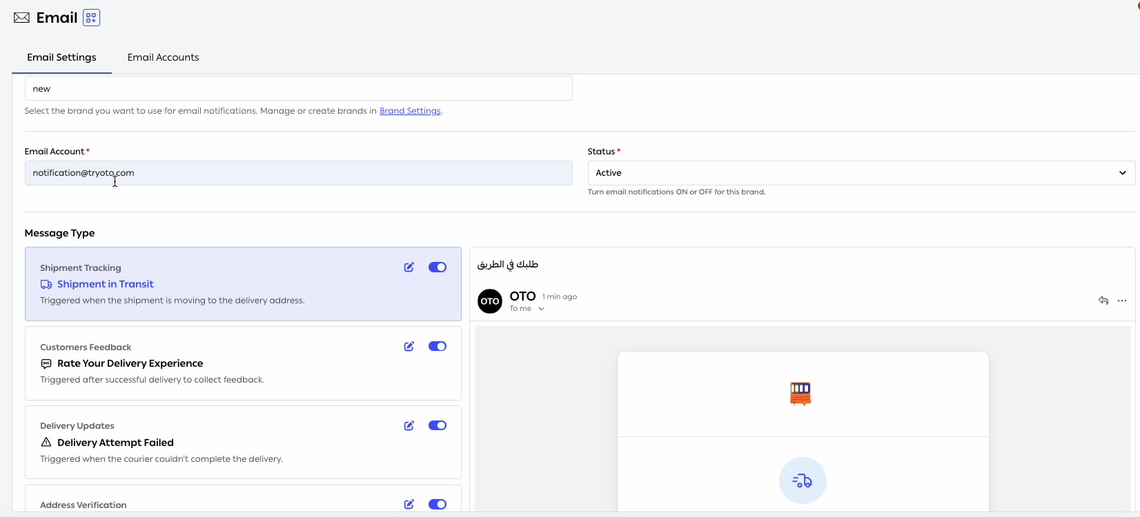
Task: Click the 'Turn email notifications ON or OFF' hint
Action: [676, 193]
